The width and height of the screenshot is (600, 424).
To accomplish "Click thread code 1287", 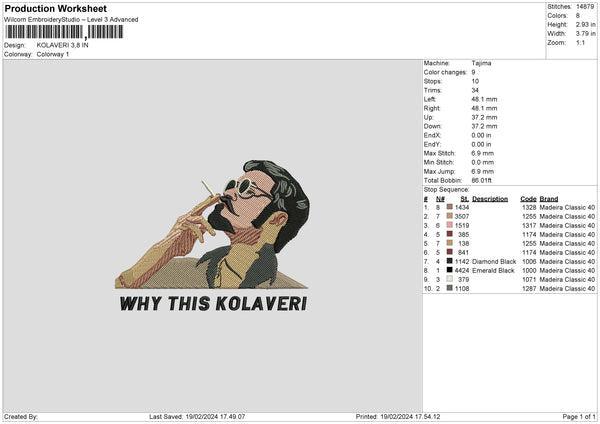I will [529, 288].
